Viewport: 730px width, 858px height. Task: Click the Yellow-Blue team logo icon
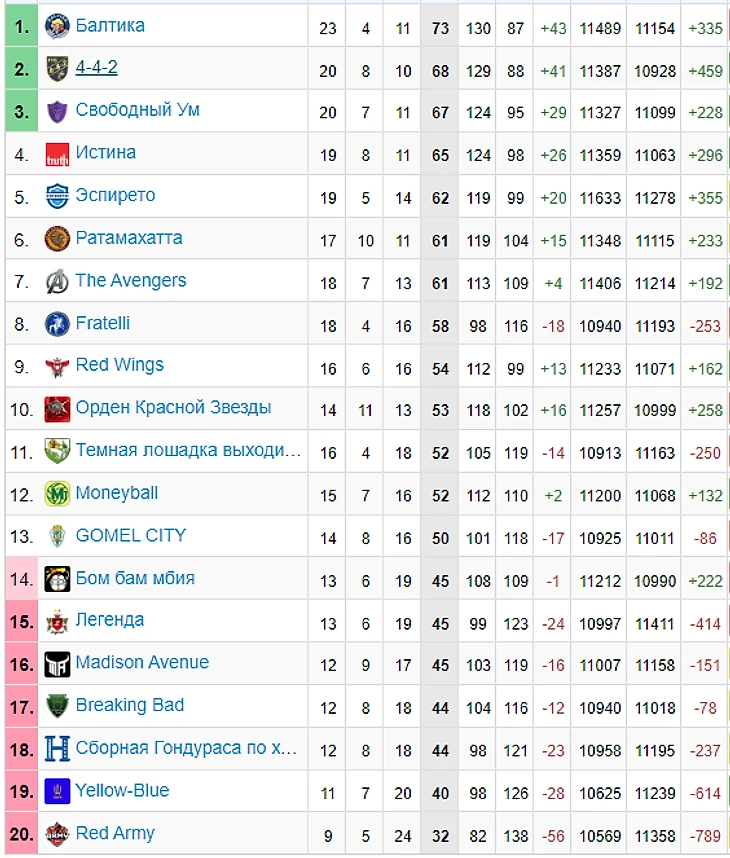pyautogui.click(x=57, y=791)
